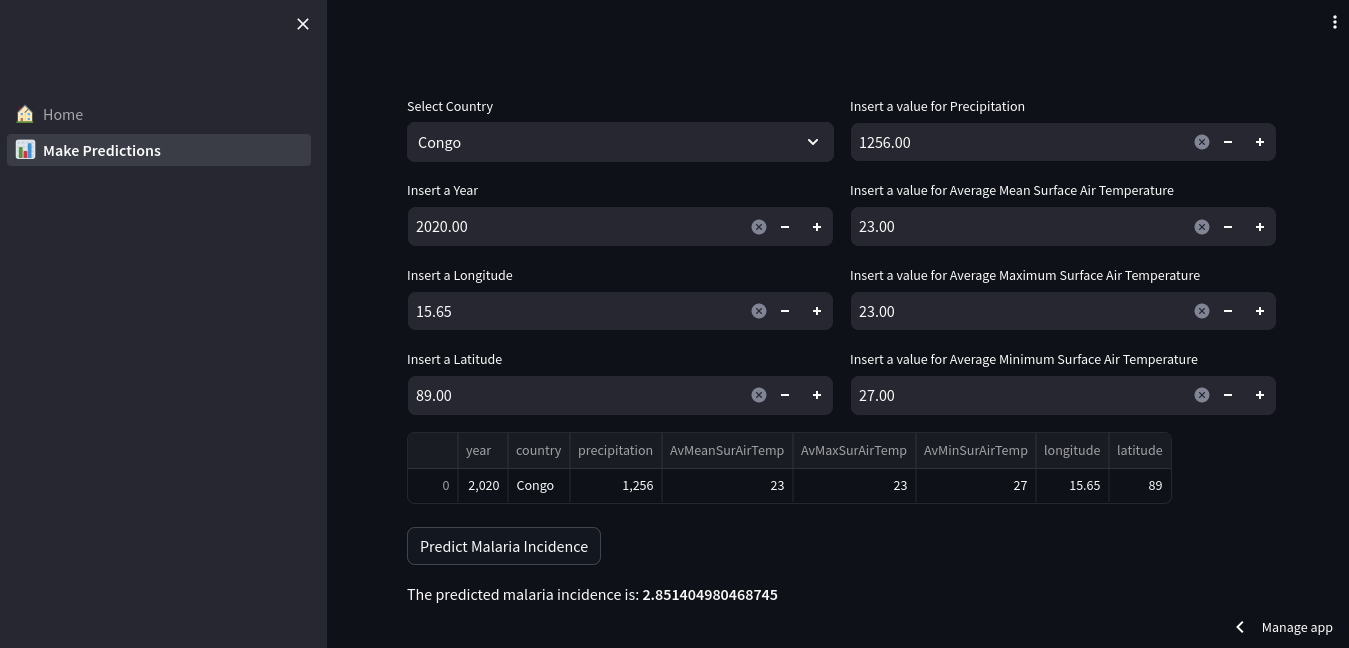Clear the Latitude field value
This screenshot has width=1349, height=648.
click(x=758, y=395)
